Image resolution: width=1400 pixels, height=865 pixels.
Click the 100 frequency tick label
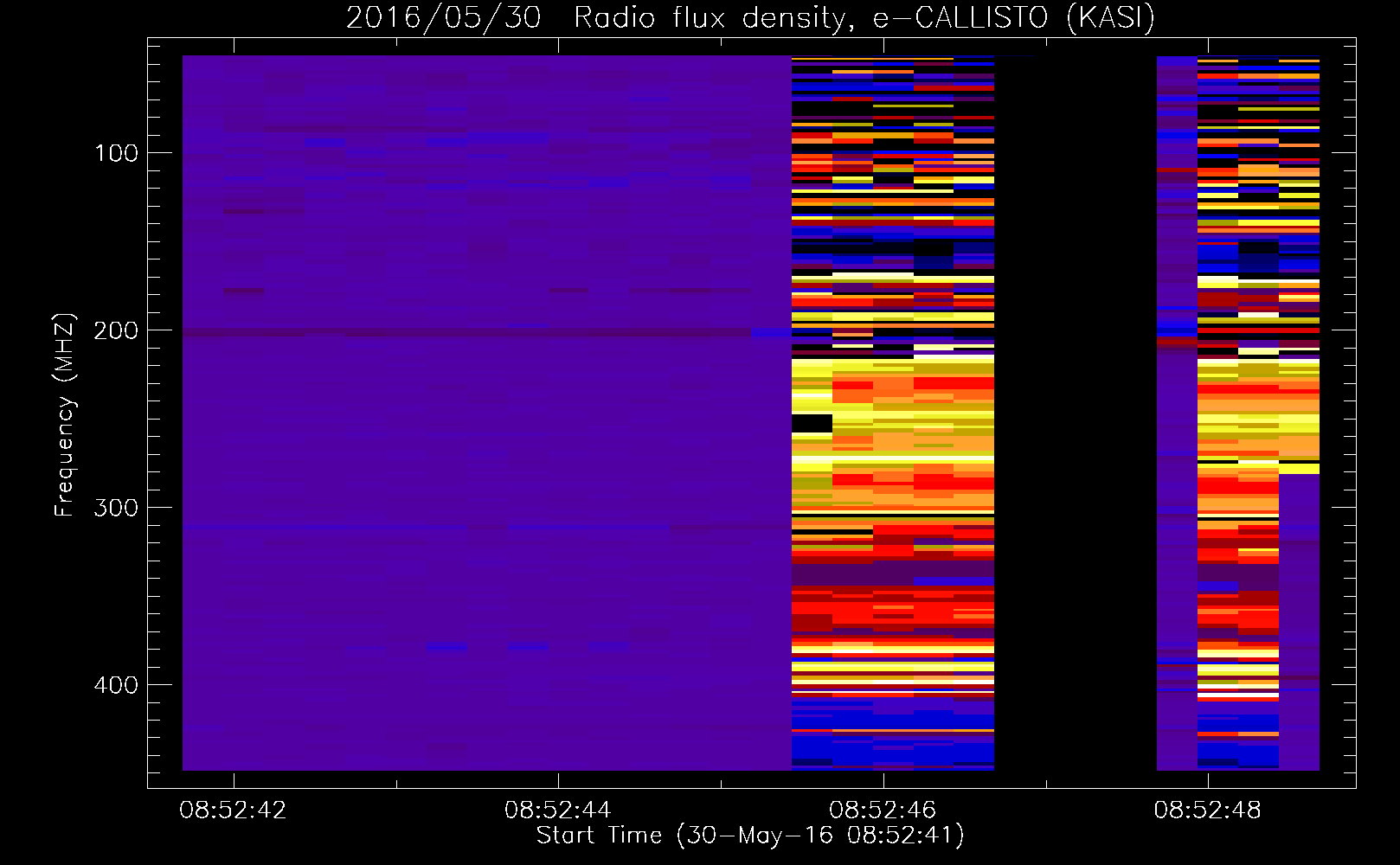click(x=116, y=153)
